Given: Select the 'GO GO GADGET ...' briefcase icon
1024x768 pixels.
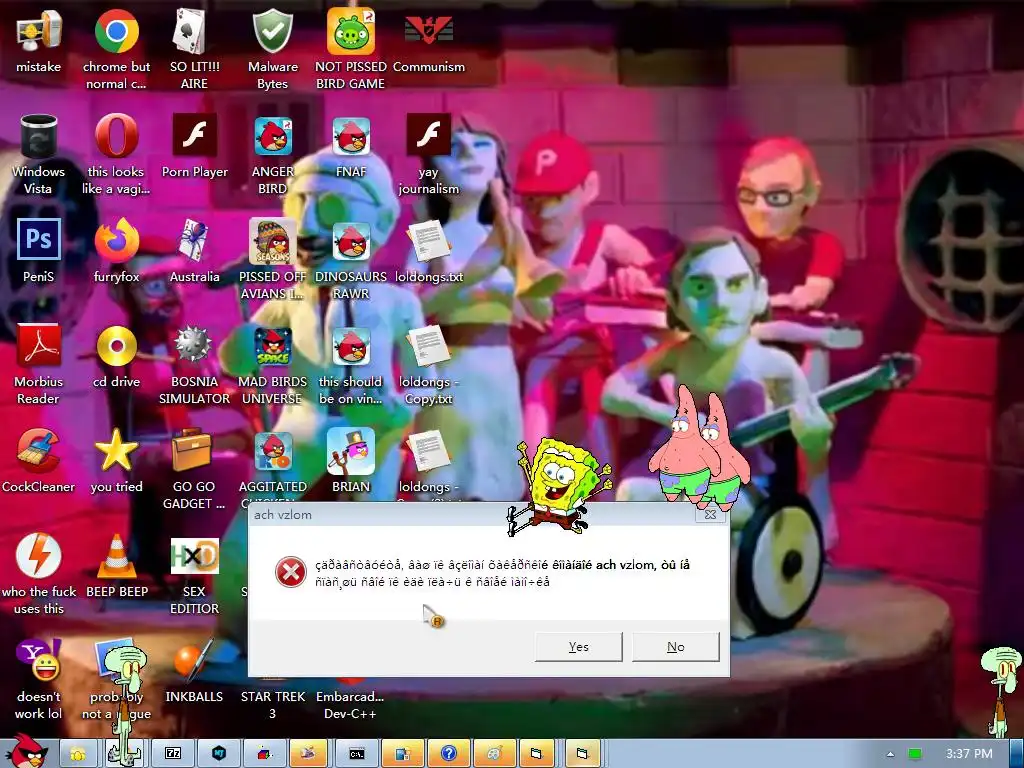Looking at the screenshot, I should tap(193, 451).
